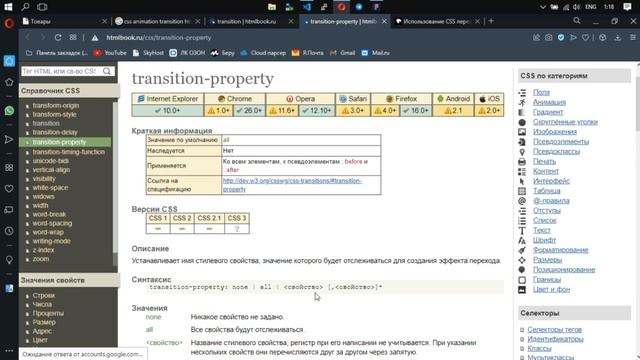640x360 pixels.
Task: Open the ad blocker shield icon
Action: [561, 38]
